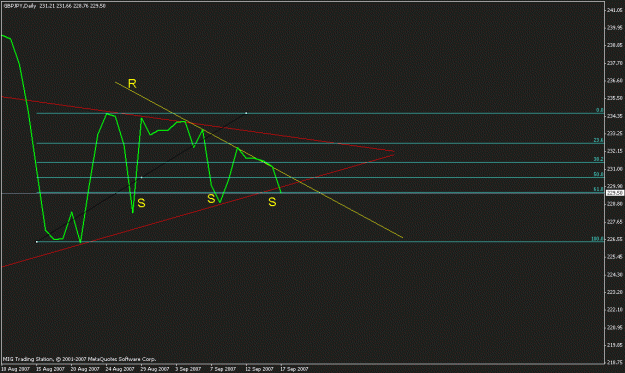The height and width of the screenshot is (373, 625).
Task: Click the 224.30 price axis label
Action: [x=615, y=275]
